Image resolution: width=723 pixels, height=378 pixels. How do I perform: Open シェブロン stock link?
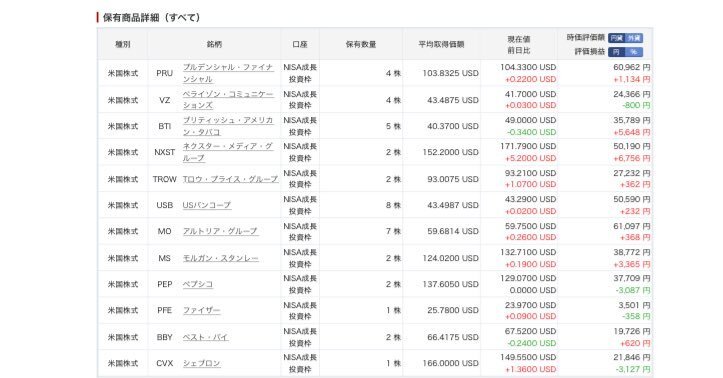pyautogui.click(x=201, y=363)
